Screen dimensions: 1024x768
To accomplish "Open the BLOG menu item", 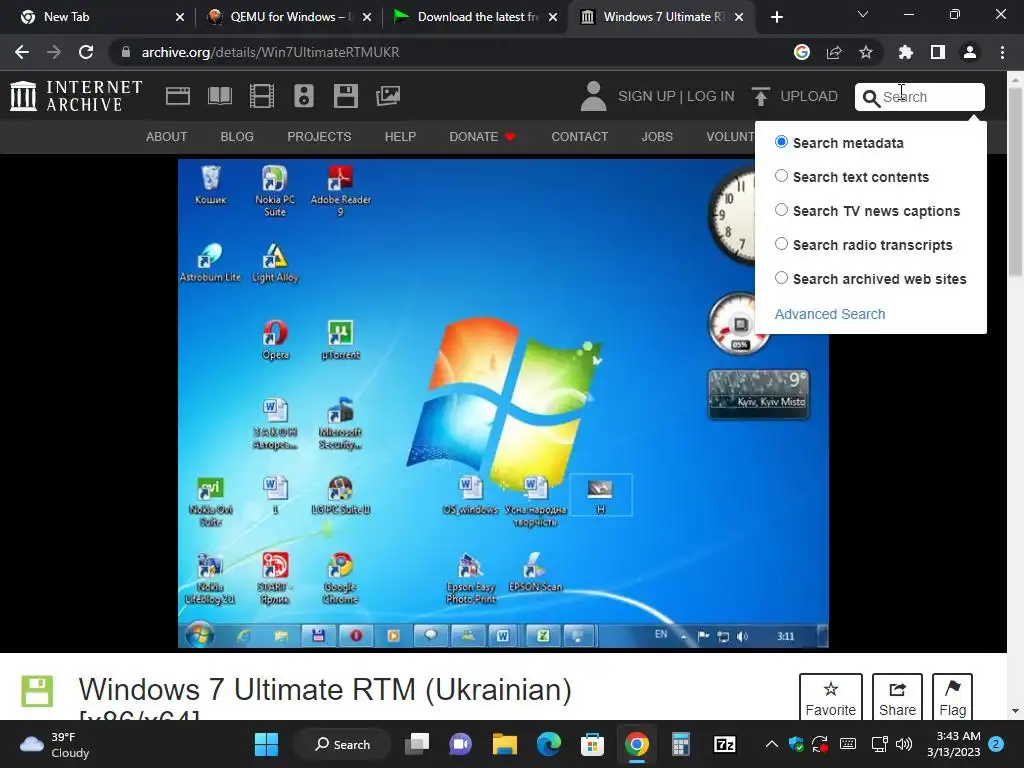I will pyautogui.click(x=237, y=136).
